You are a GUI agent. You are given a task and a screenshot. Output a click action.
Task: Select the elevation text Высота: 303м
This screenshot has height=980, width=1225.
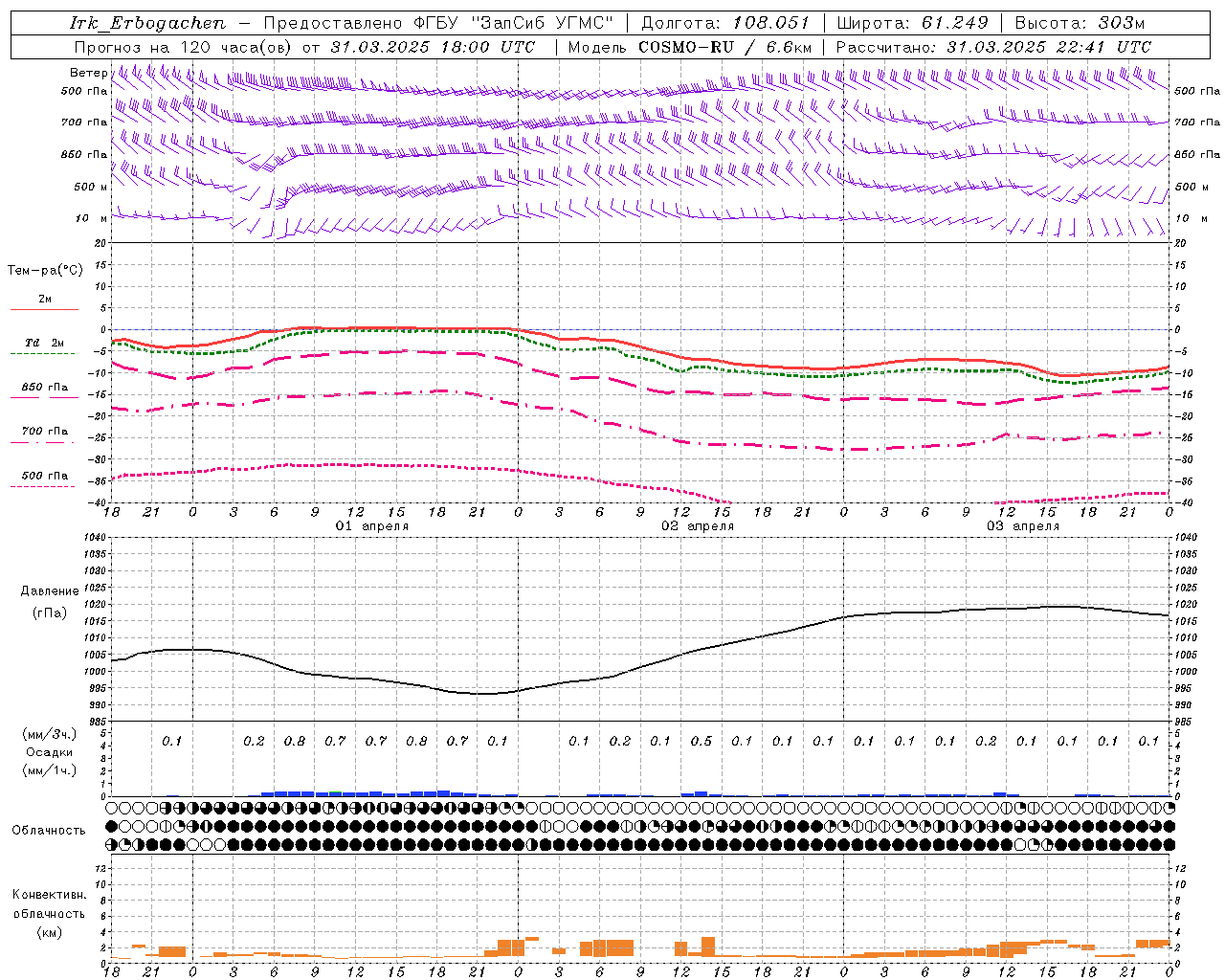(1080, 23)
